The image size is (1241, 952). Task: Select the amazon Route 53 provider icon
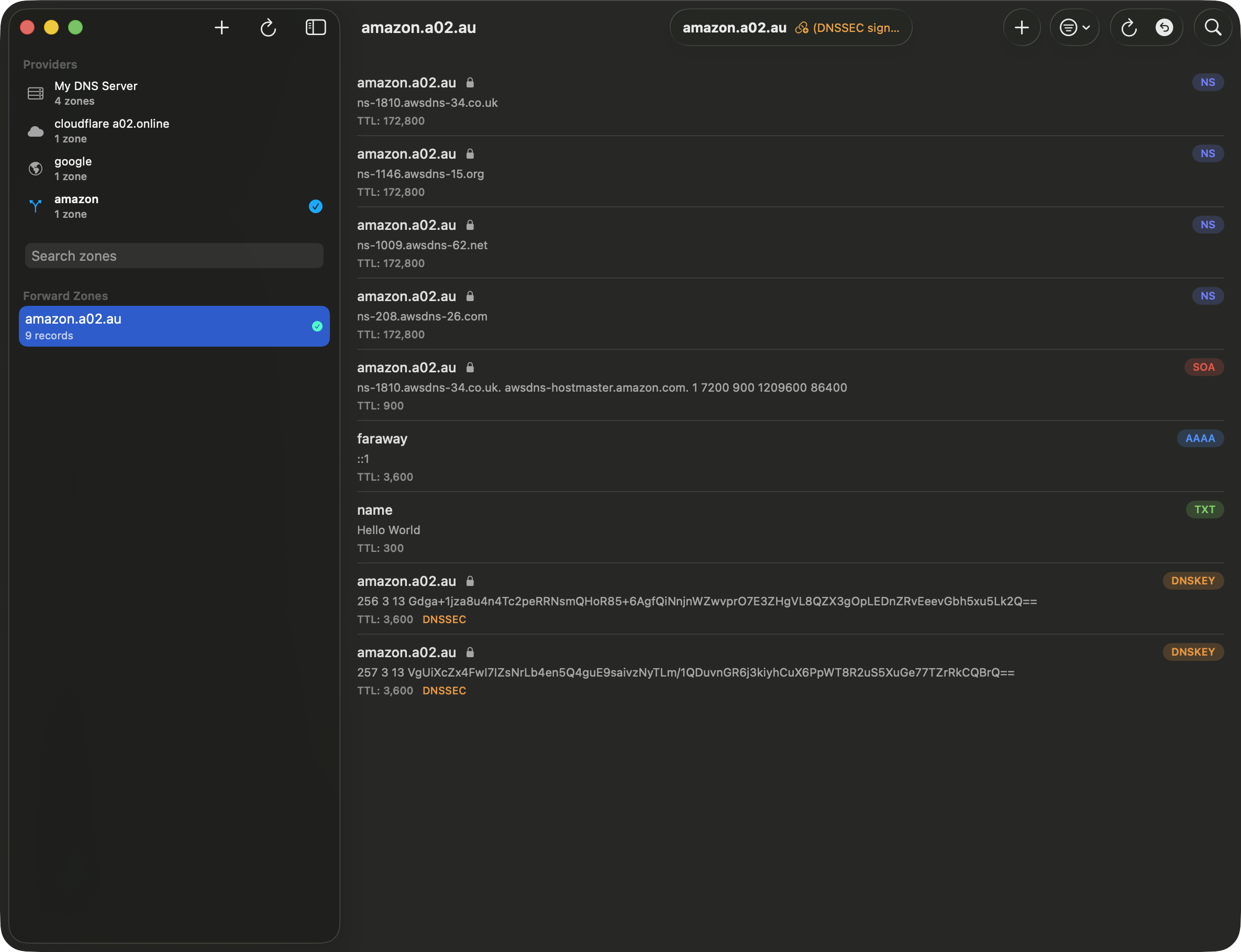[35, 206]
